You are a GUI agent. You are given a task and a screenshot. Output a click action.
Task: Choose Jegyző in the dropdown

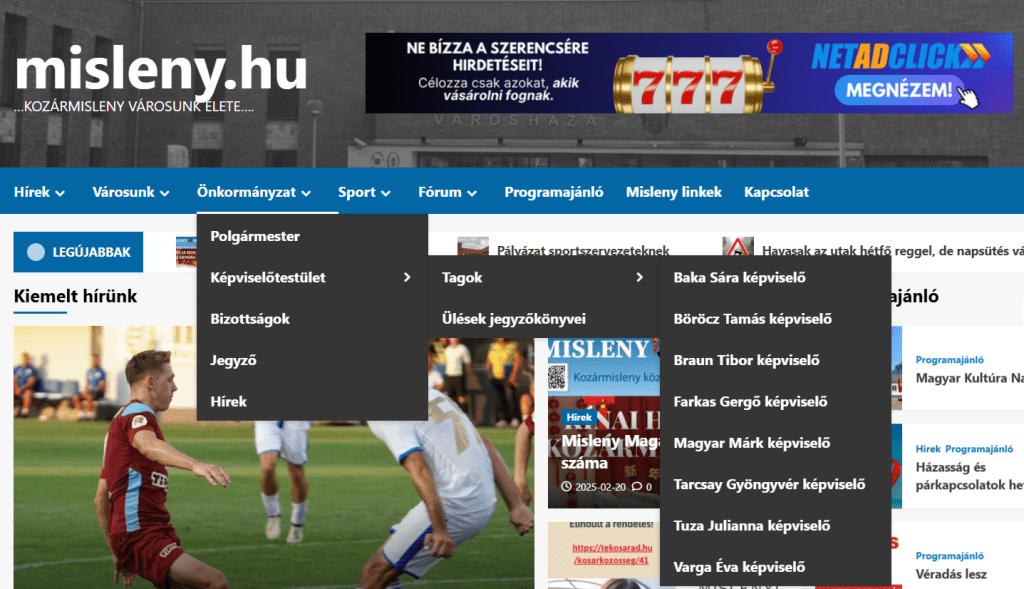tap(312, 360)
